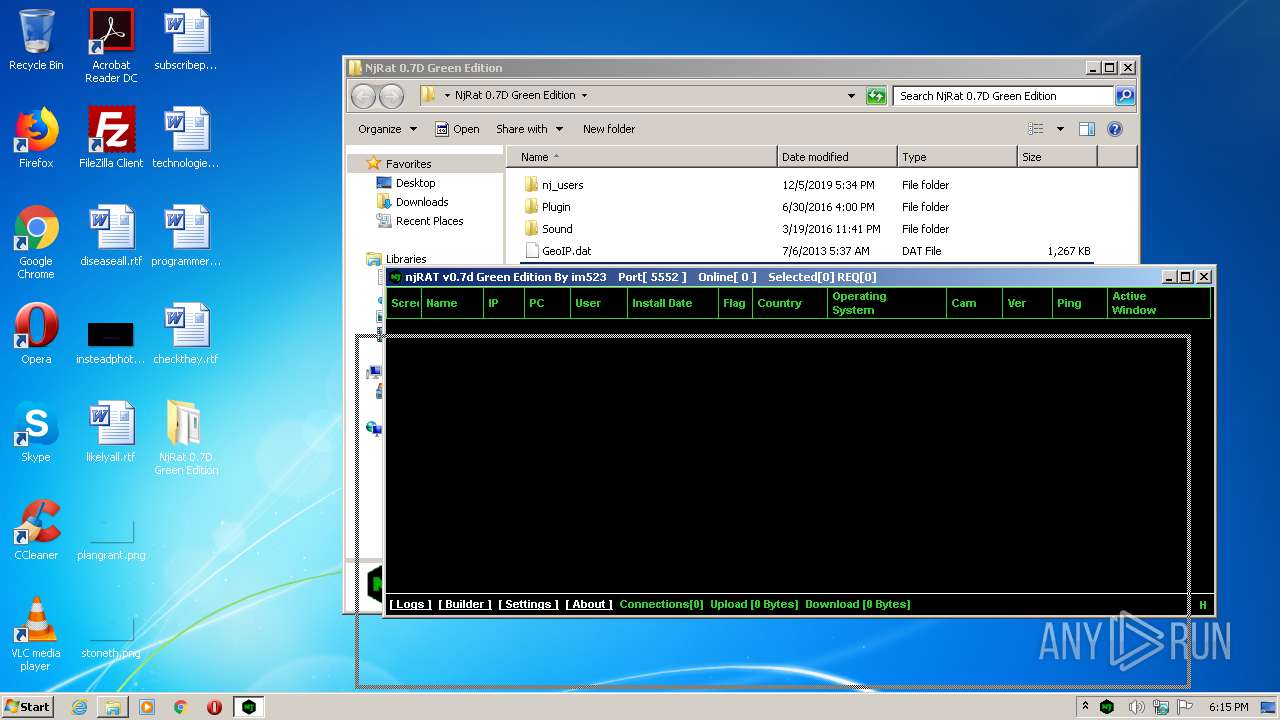Open VLC media player shortcut
Viewport: 1280px width, 720px height.
(36, 634)
